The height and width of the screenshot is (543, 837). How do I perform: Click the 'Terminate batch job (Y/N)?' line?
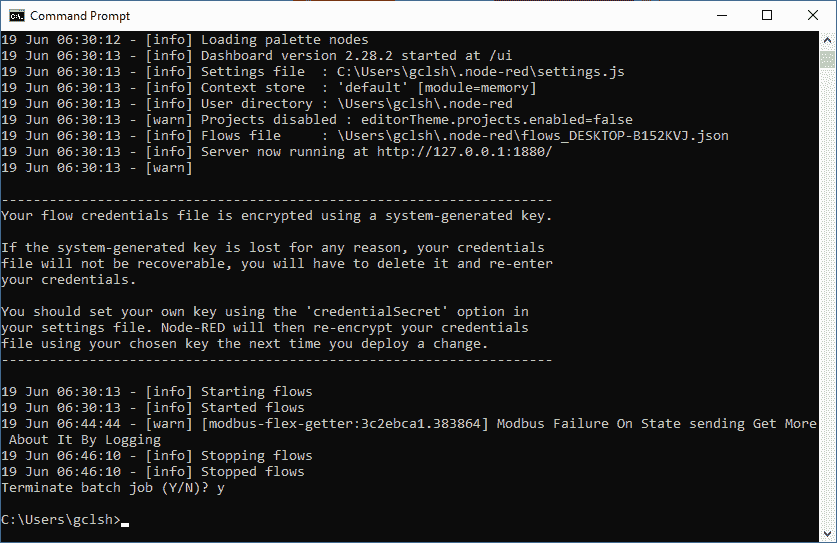[x=113, y=487]
